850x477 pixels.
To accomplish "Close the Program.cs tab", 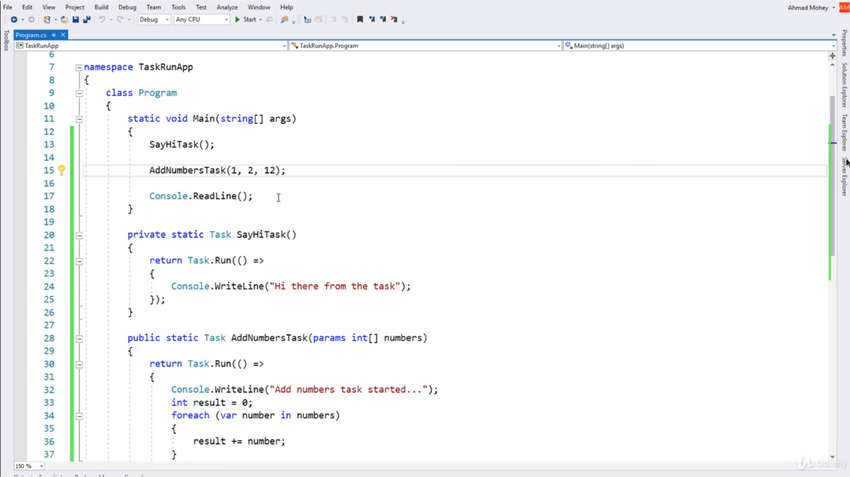I will (x=63, y=35).
